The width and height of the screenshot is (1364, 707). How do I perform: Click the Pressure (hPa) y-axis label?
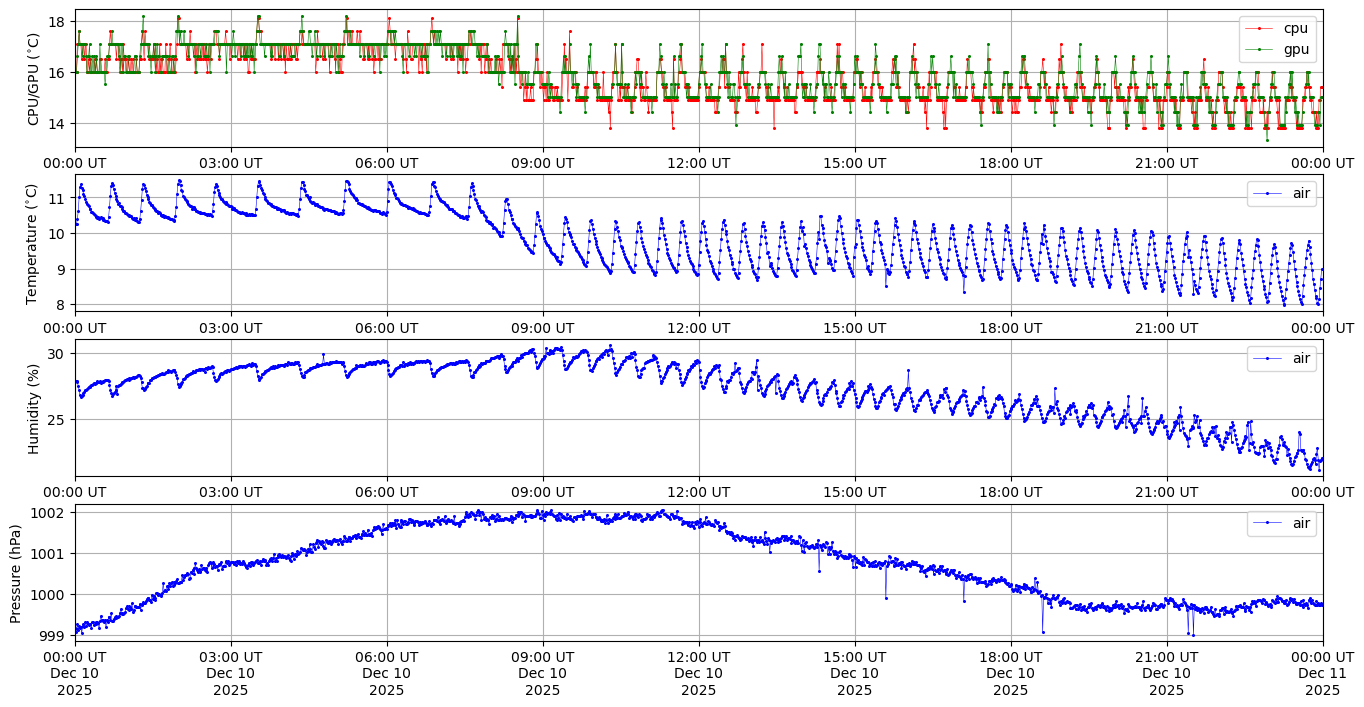pyautogui.click(x=16, y=572)
